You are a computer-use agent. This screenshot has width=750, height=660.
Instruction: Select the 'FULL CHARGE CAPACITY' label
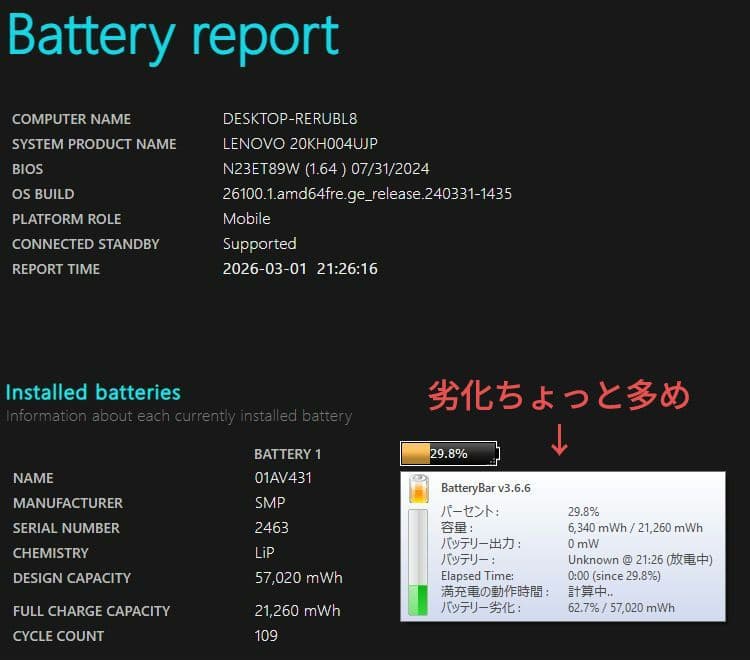click(91, 611)
